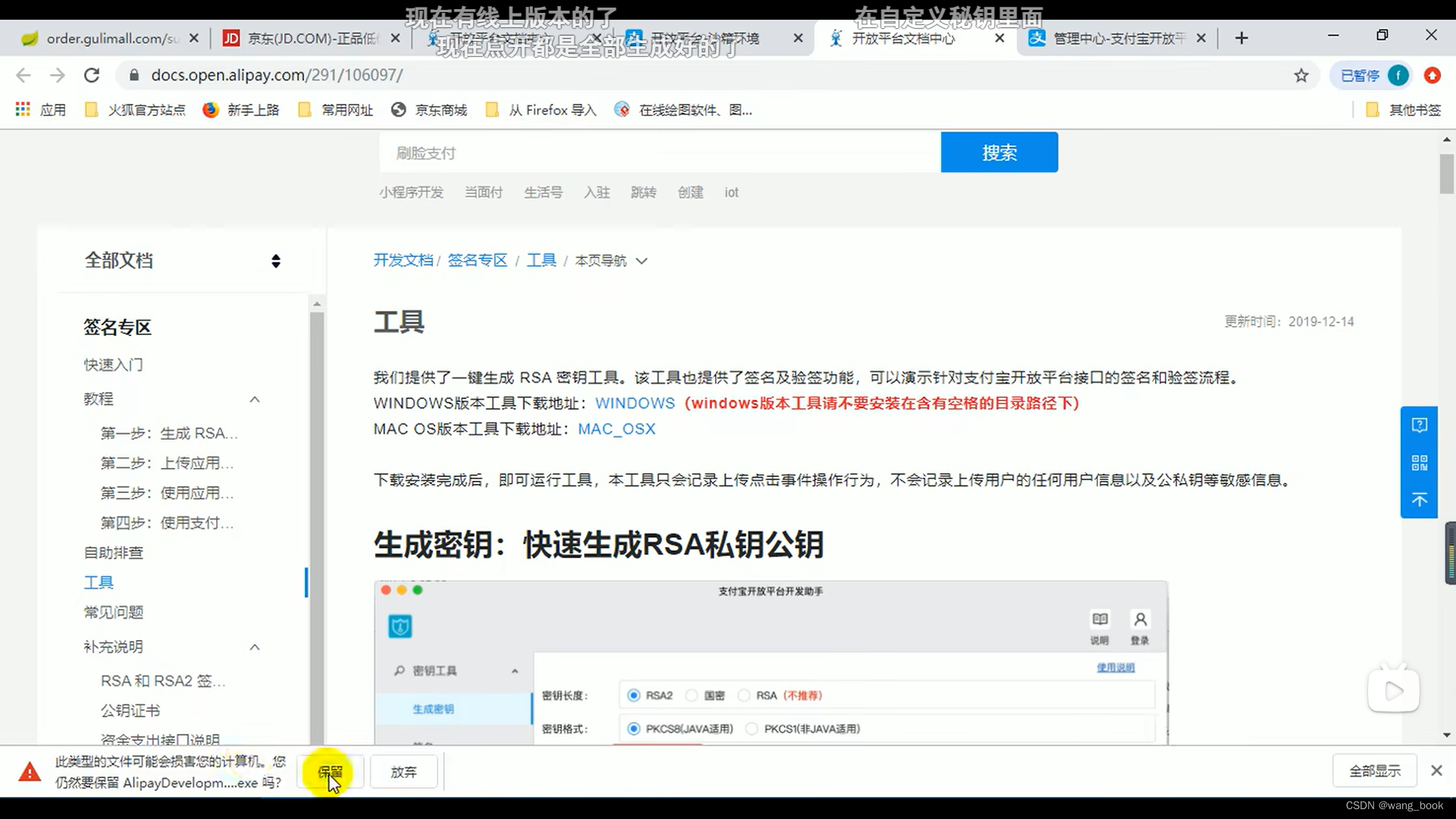The image size is (1456, 819).
Task: Click the red update icon in toolbar
Action: (1432, 75)
